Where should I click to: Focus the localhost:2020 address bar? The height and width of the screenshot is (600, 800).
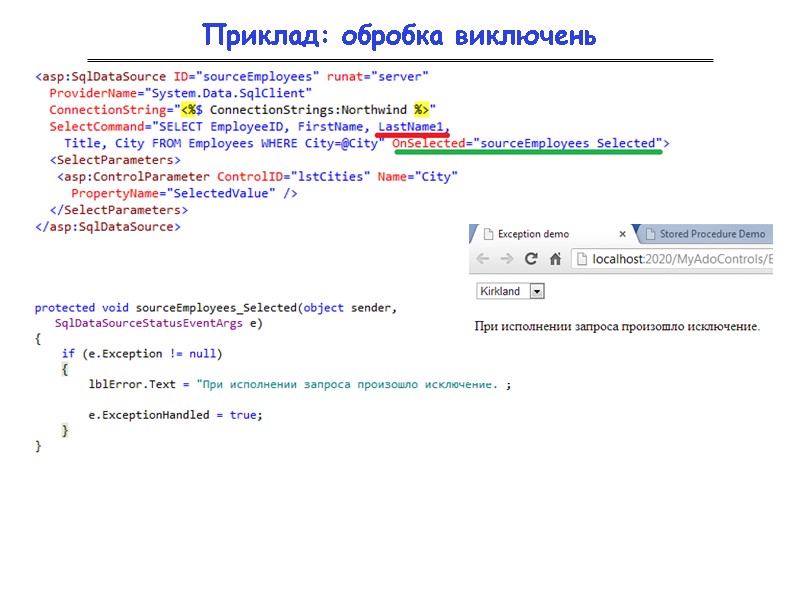coord(672,259)
